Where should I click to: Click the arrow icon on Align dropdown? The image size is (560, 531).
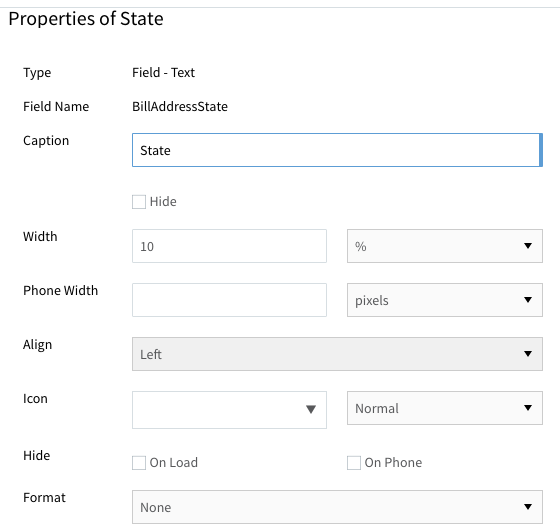(528, 354)
